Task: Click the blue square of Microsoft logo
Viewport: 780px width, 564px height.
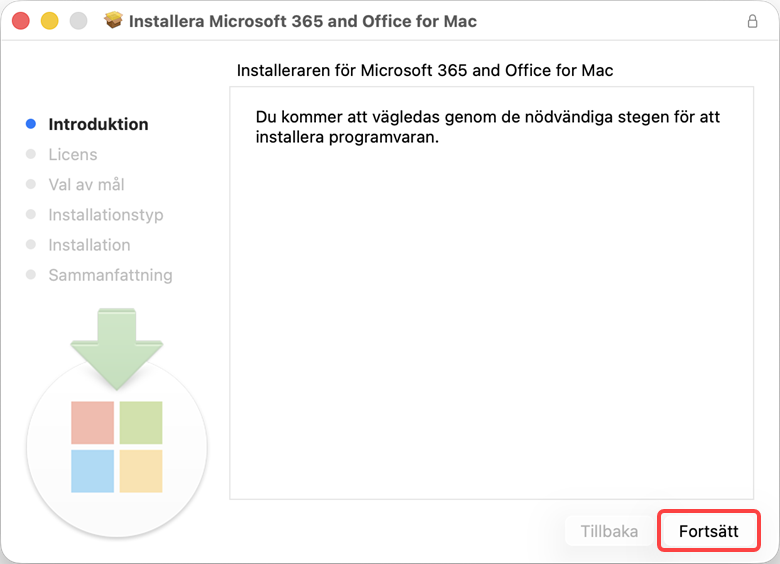Action: point(92,471)
